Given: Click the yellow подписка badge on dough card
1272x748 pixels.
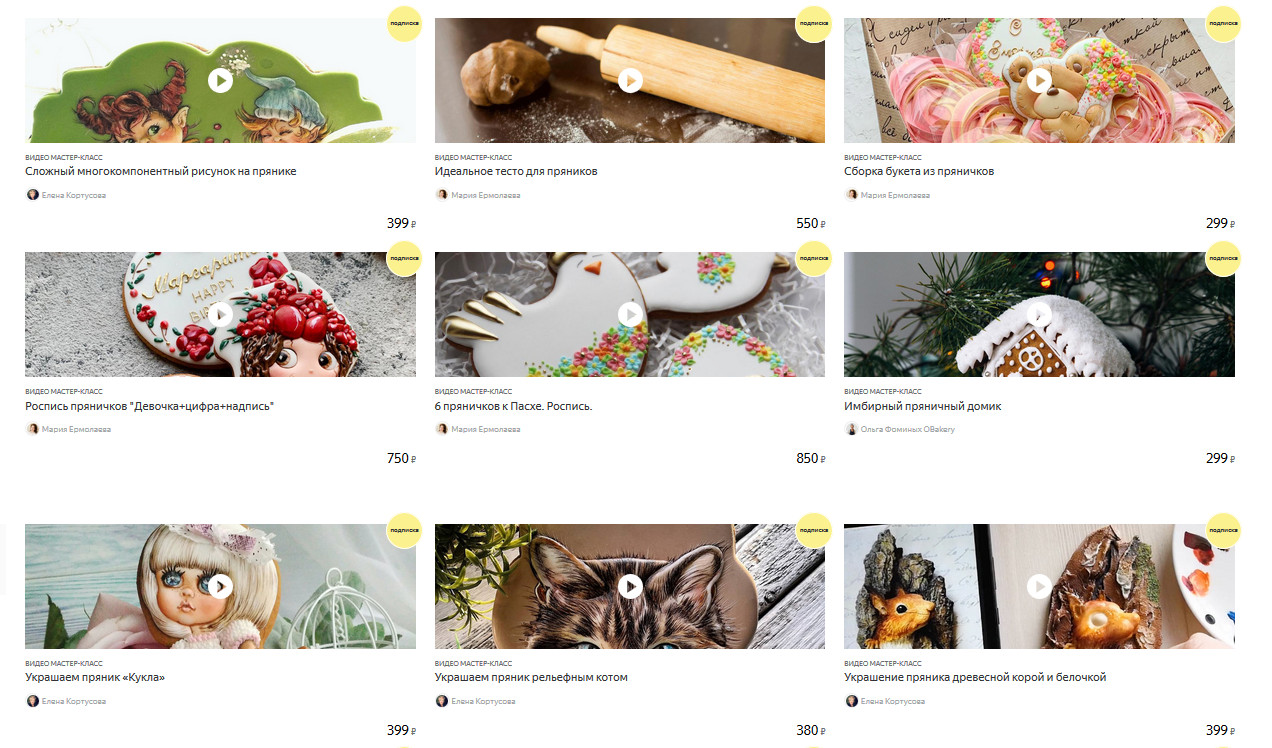Looking at the screenshot, I should pos(813,24).
